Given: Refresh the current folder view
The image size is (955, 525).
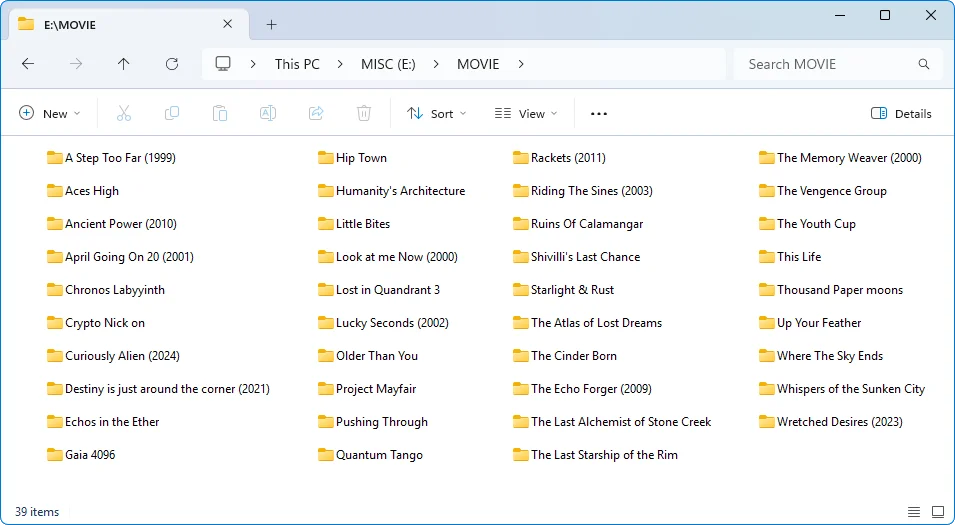Looking at the screenshot, I should click(172, 64).
